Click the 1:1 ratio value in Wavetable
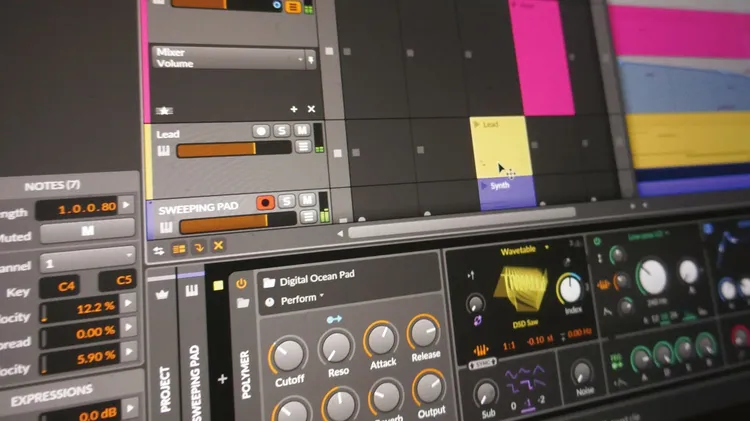750x421 pixels. [x=508, y=345]
